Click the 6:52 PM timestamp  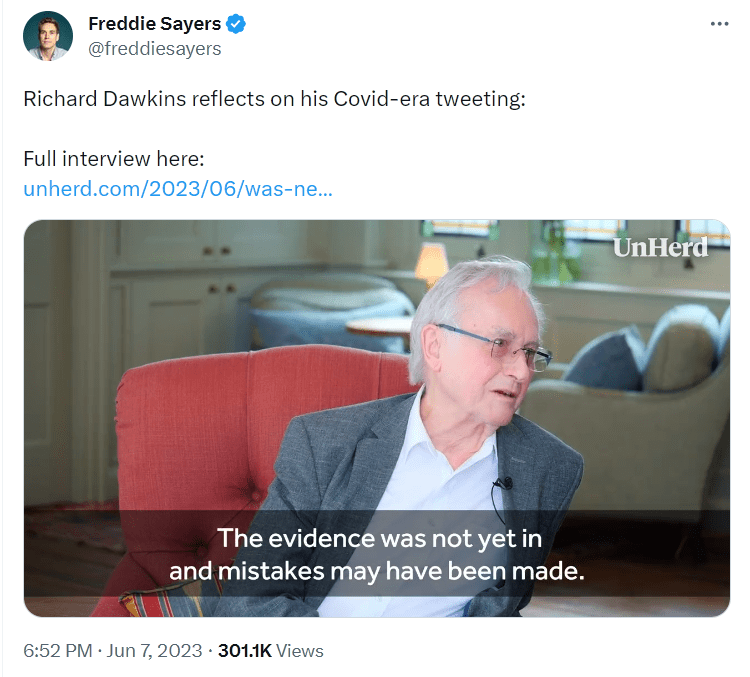pyautogui.click(x=58, y=650)
